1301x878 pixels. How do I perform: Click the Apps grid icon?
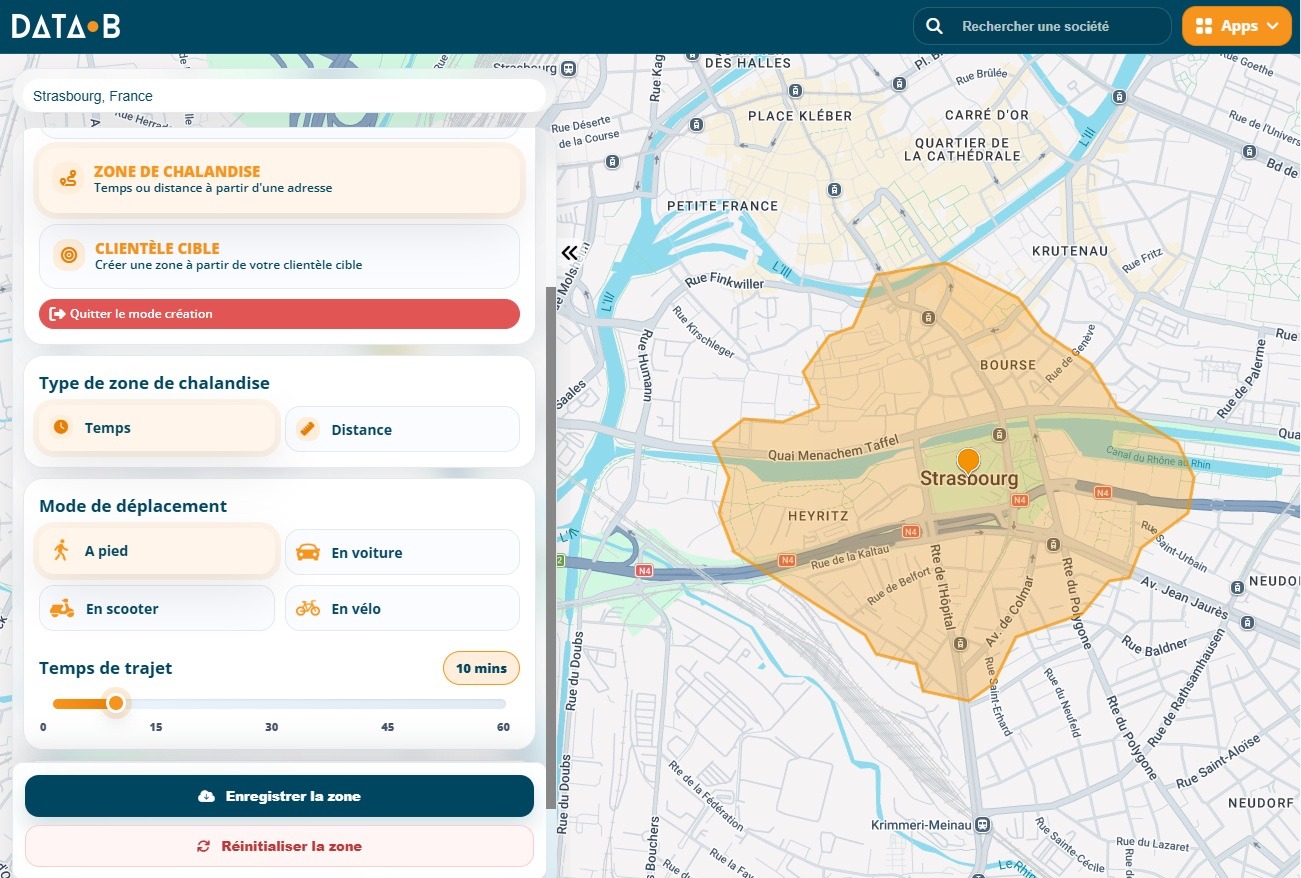1204,26
